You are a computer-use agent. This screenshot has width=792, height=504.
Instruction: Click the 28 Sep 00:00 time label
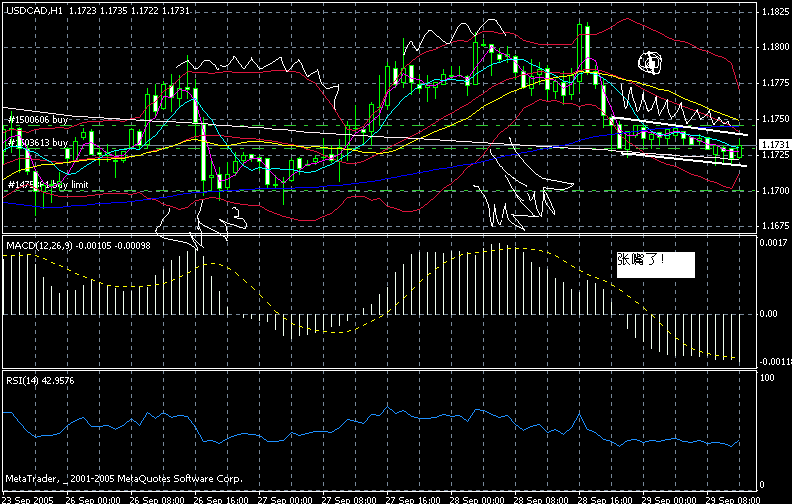[x=477, y=500]
